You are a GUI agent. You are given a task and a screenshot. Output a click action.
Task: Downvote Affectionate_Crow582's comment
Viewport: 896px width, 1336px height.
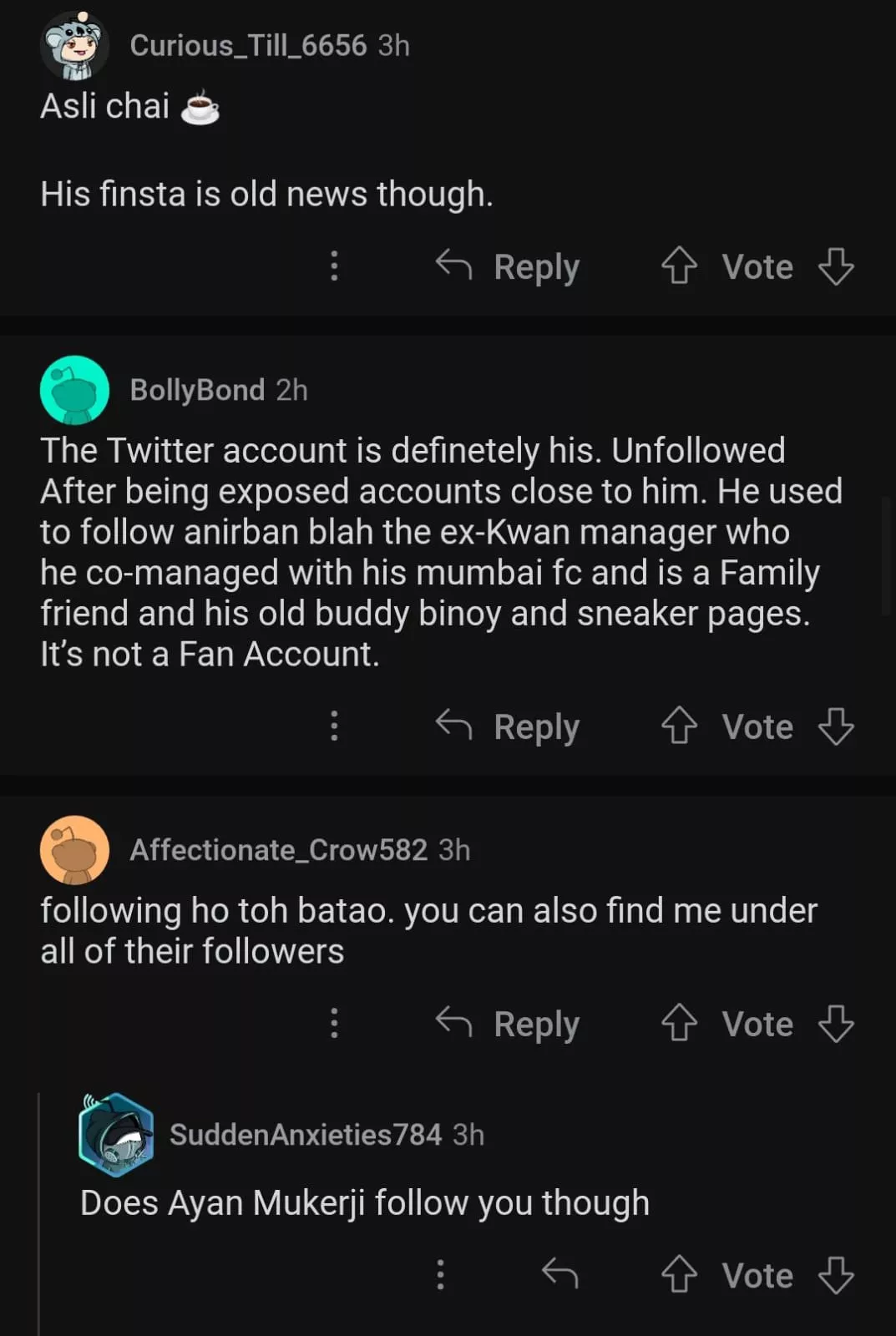[x=836, y=1023]
